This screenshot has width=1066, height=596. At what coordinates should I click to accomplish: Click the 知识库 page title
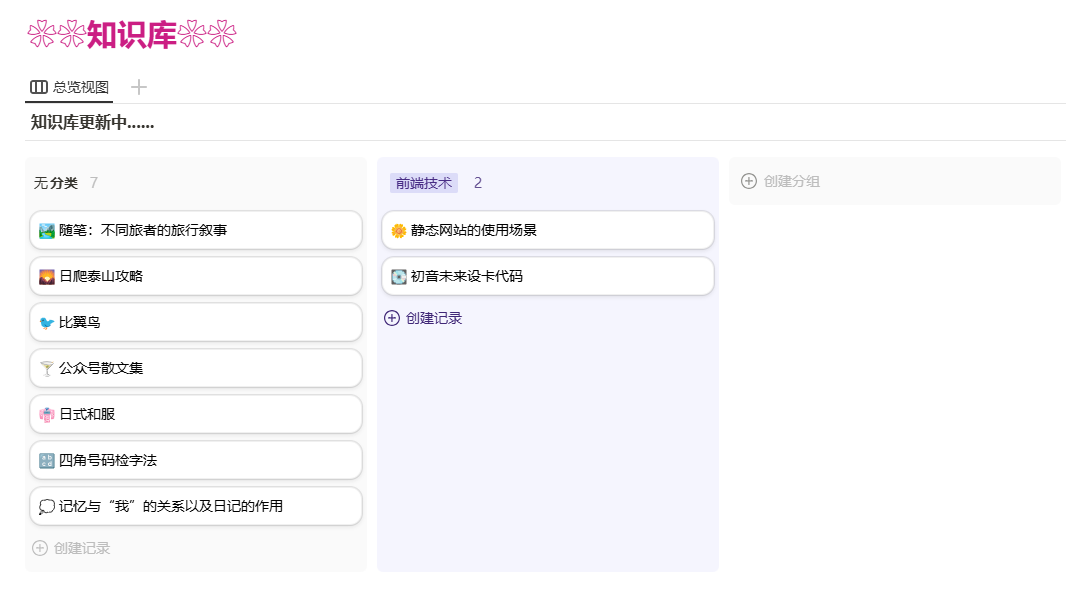click(132, 35)
